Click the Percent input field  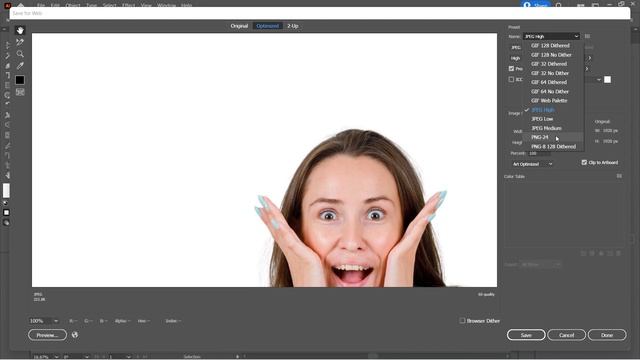(539, 153)
